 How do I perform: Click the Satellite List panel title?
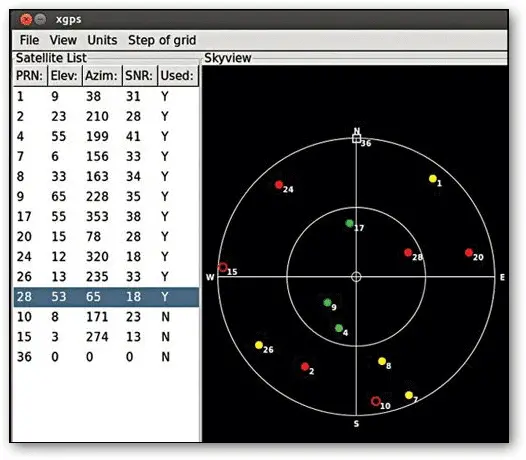click(51, 58)
